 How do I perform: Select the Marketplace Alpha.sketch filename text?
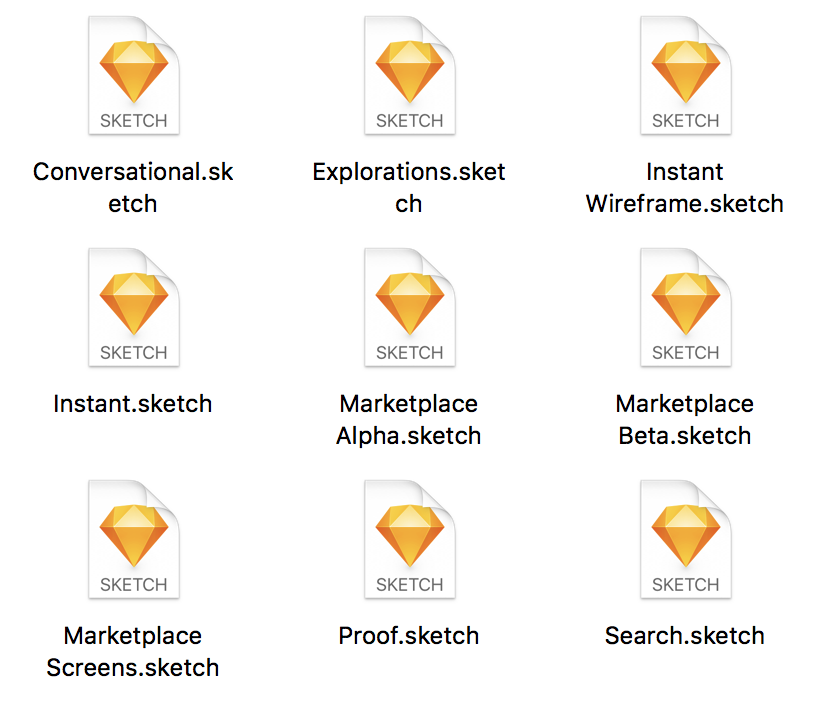point(409,419)
